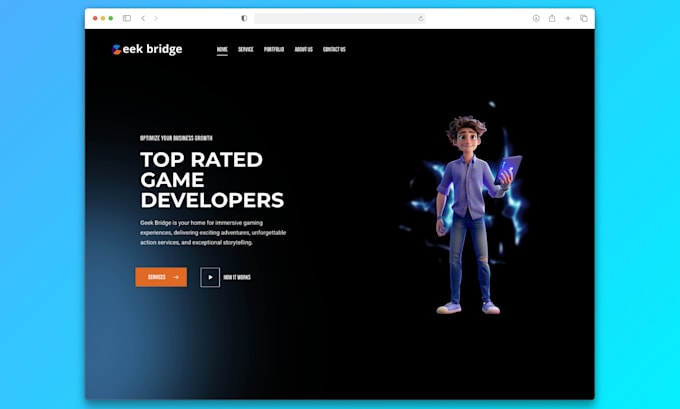Click the Optimize Your Business Growth tagline
Image resolution: width=680 pixels, height=409 pixels.
coord(176,138)
